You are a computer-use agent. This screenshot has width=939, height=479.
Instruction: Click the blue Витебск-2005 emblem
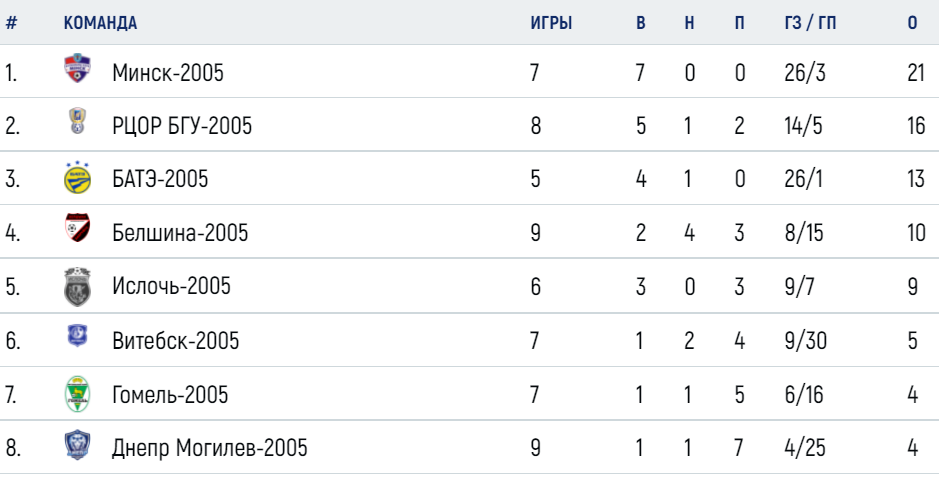[77, 336]
